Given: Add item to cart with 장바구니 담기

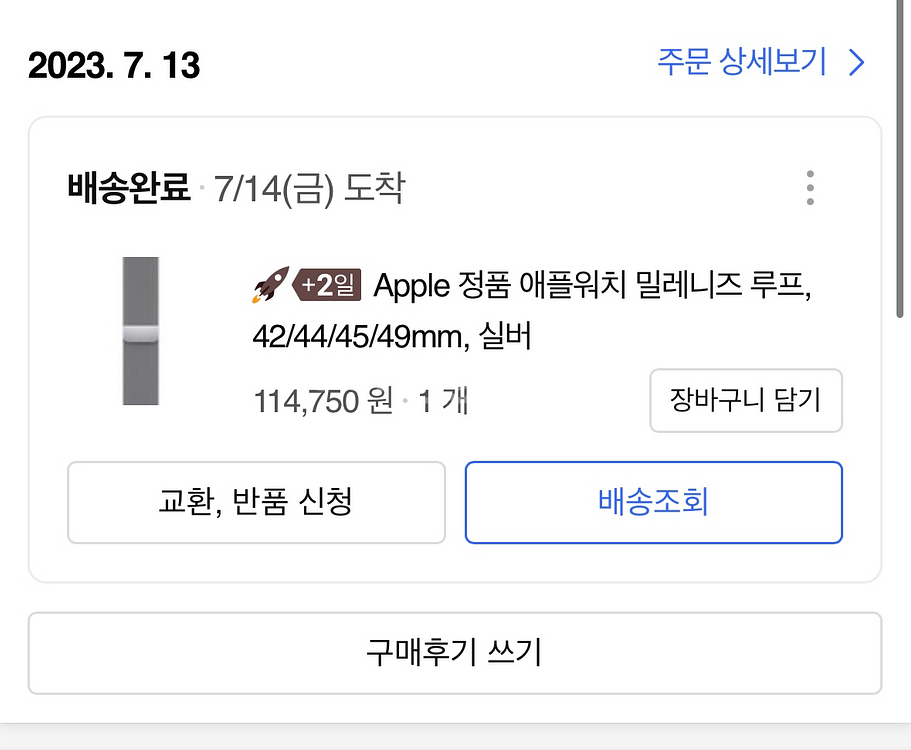Looking at the screenshot, I should 746,401.
